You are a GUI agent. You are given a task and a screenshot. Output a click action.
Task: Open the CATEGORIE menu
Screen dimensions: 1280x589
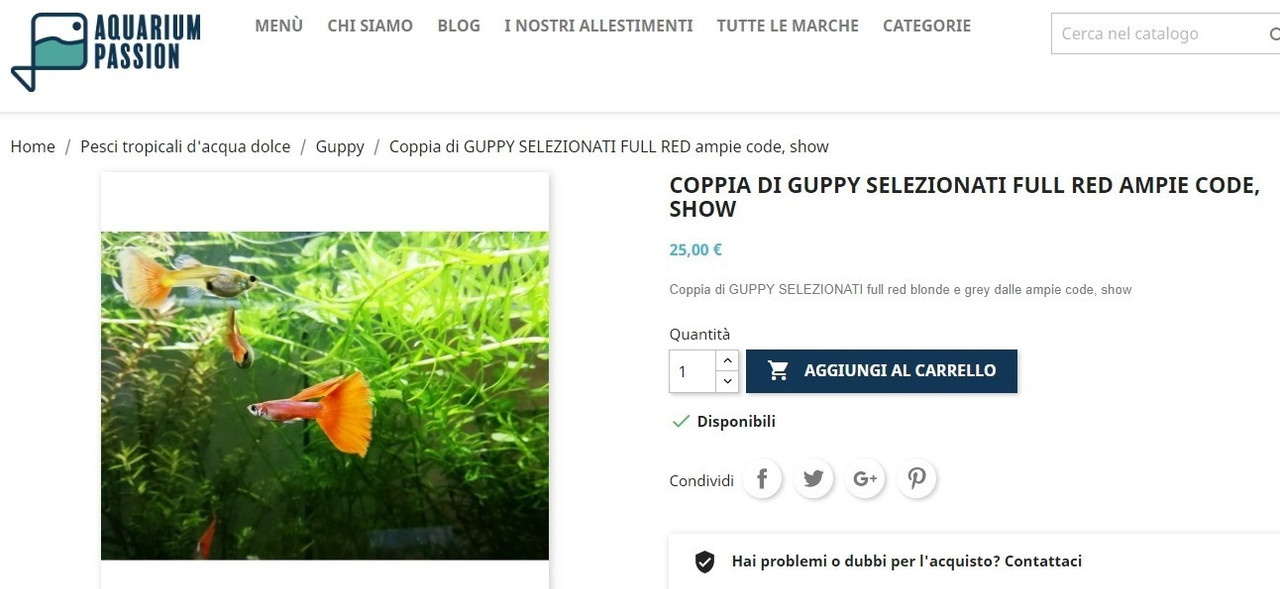pos(927,26)
